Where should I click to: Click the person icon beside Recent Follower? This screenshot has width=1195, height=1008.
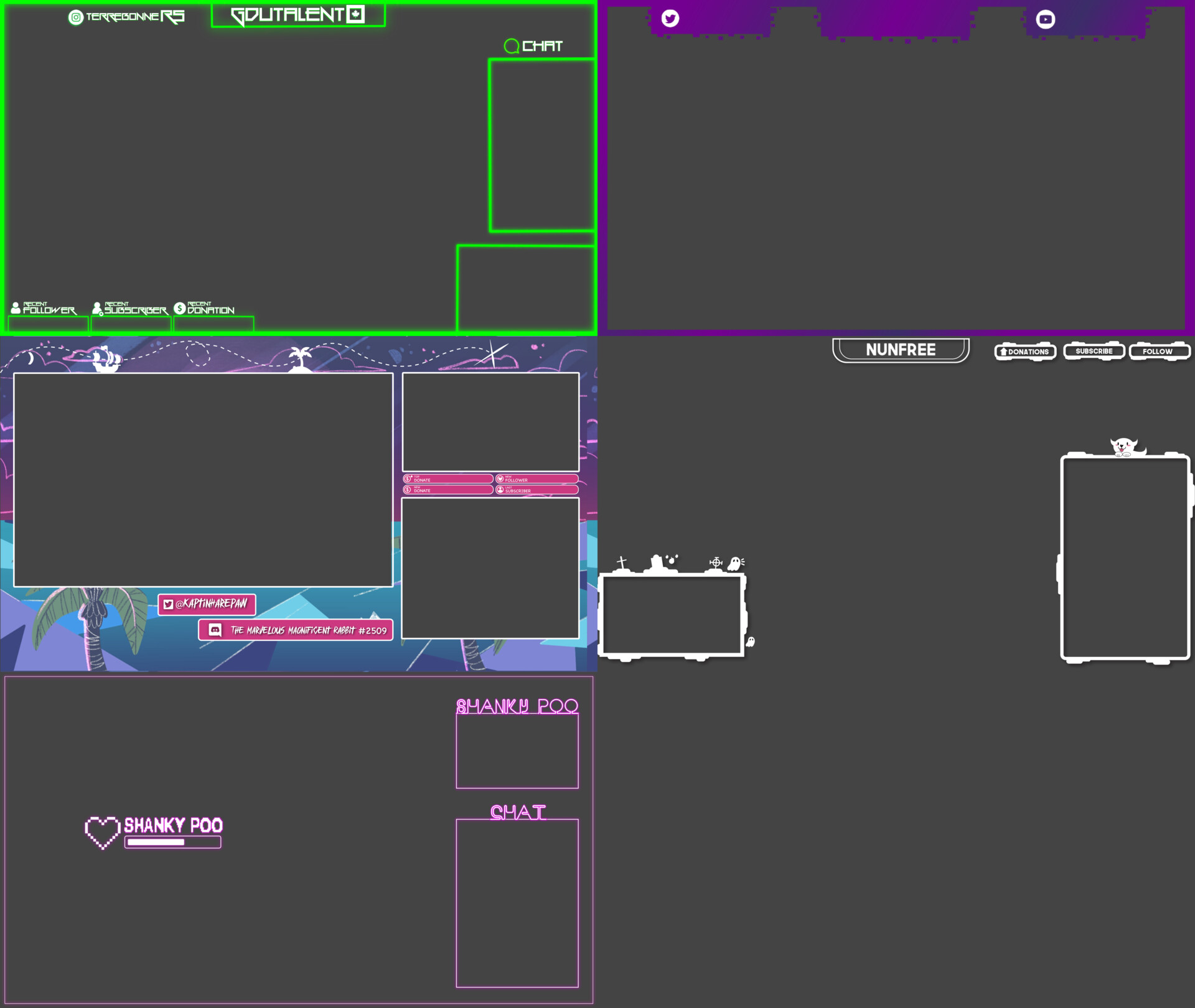coord(16,308)
